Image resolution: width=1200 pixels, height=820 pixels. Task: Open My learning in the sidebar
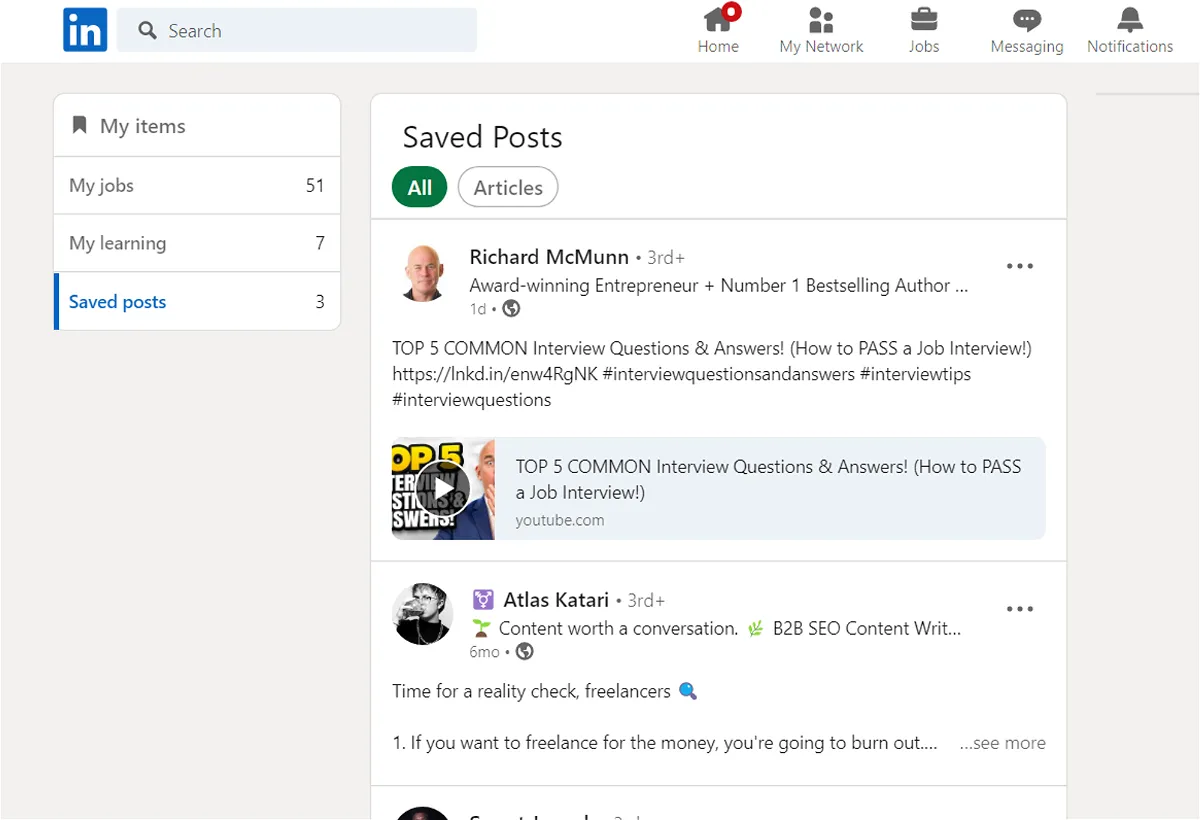(x=197, y=243)
